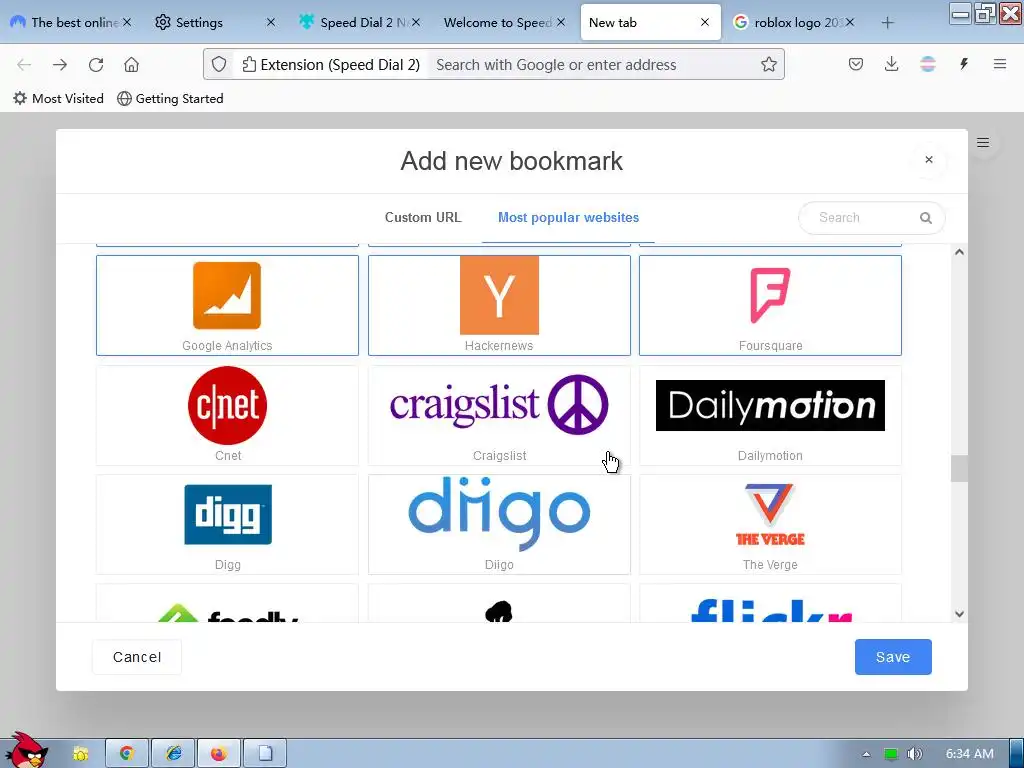The image size is (1024, 768).
Task: Click the blank document taskbar icon
Action: [265, 753]
